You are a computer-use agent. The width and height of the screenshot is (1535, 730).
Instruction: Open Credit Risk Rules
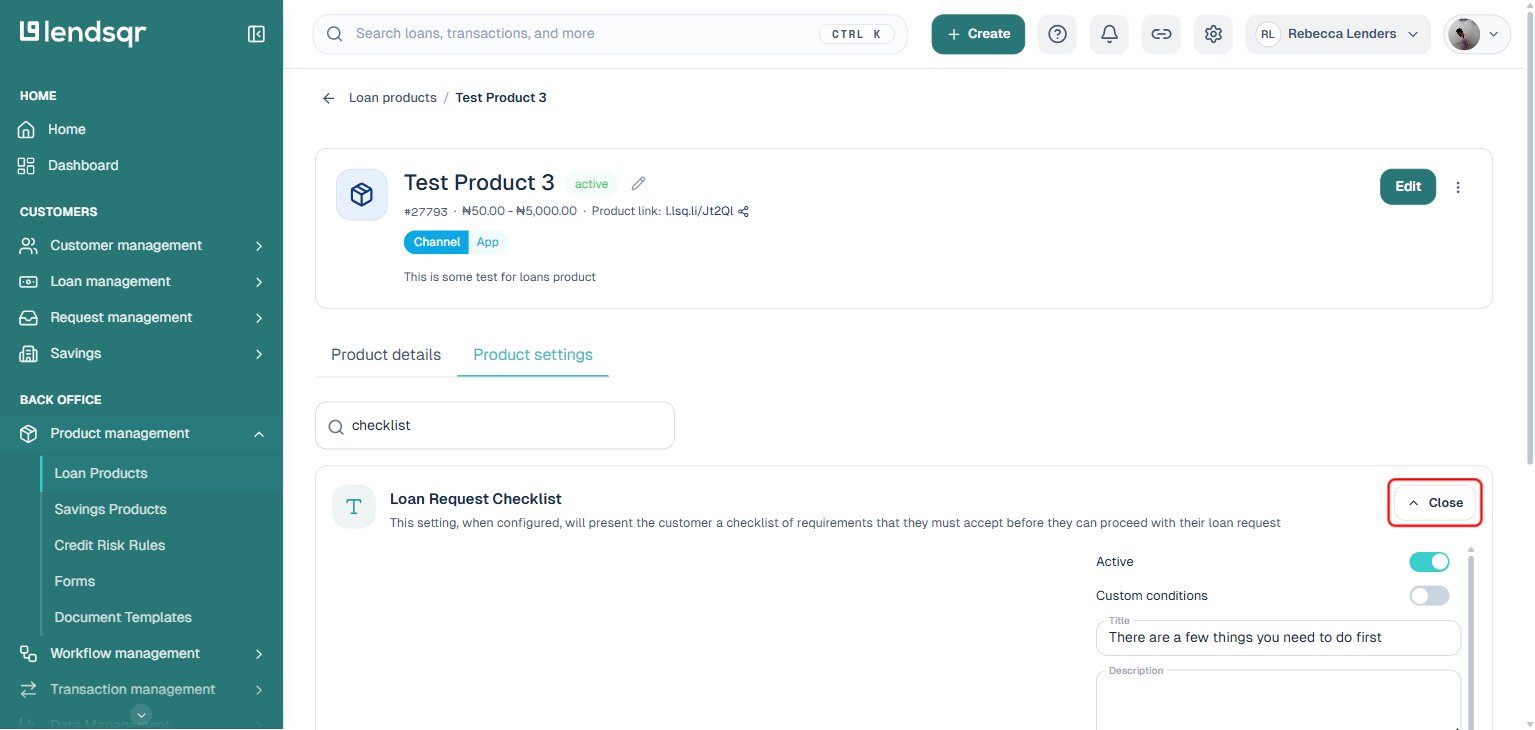tap(110, 545)
